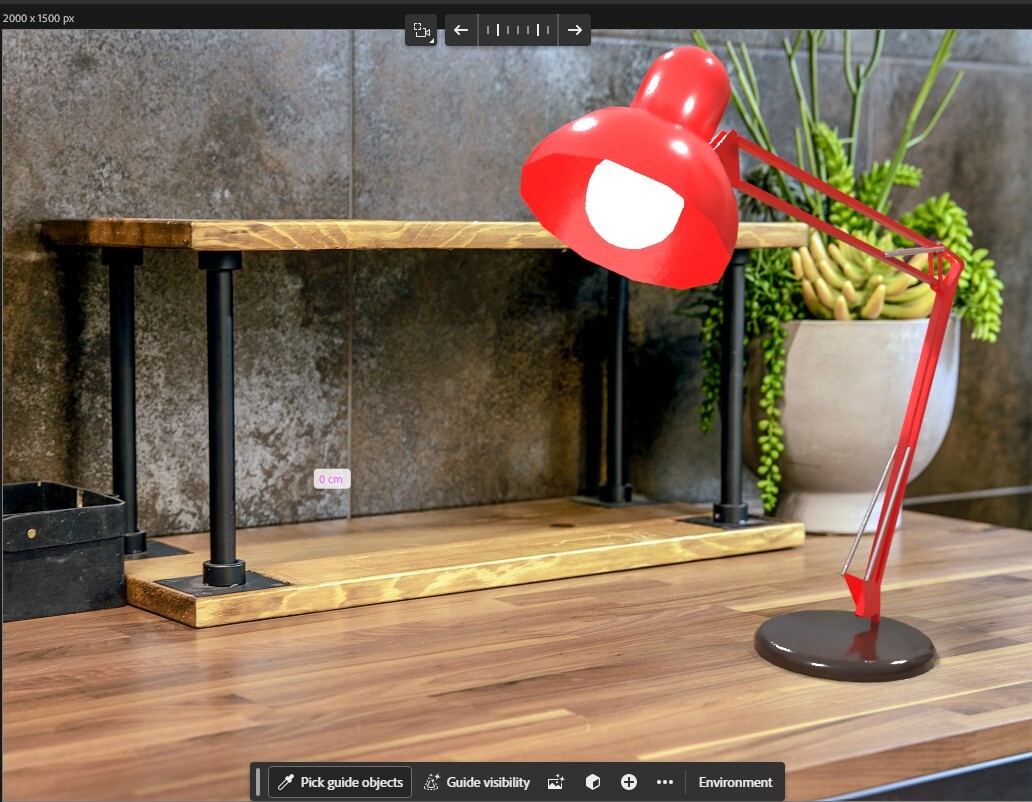Select the leftmost short tick in view stepper
The image size is (1032, 802).
pos(488,30)
